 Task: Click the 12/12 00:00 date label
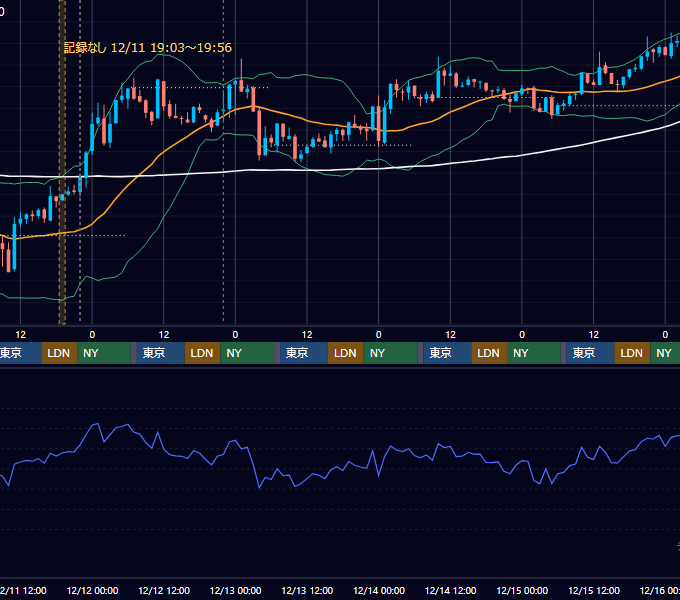coord(92,590)
